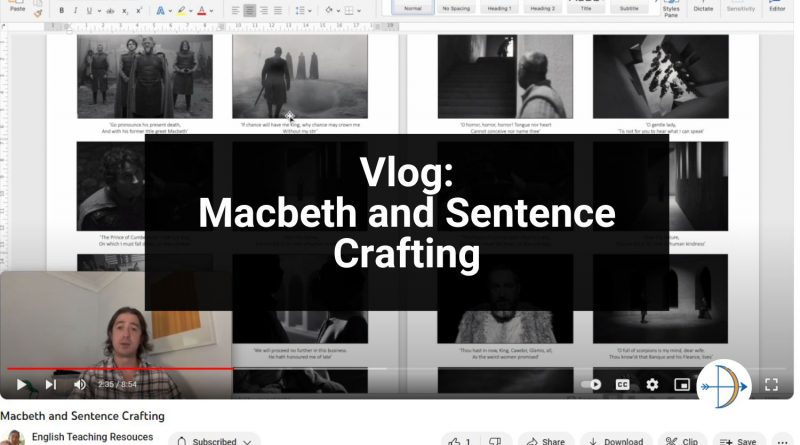800x445 pixels.
Task: Seek on red video progress bar
Action: [120, 368]
